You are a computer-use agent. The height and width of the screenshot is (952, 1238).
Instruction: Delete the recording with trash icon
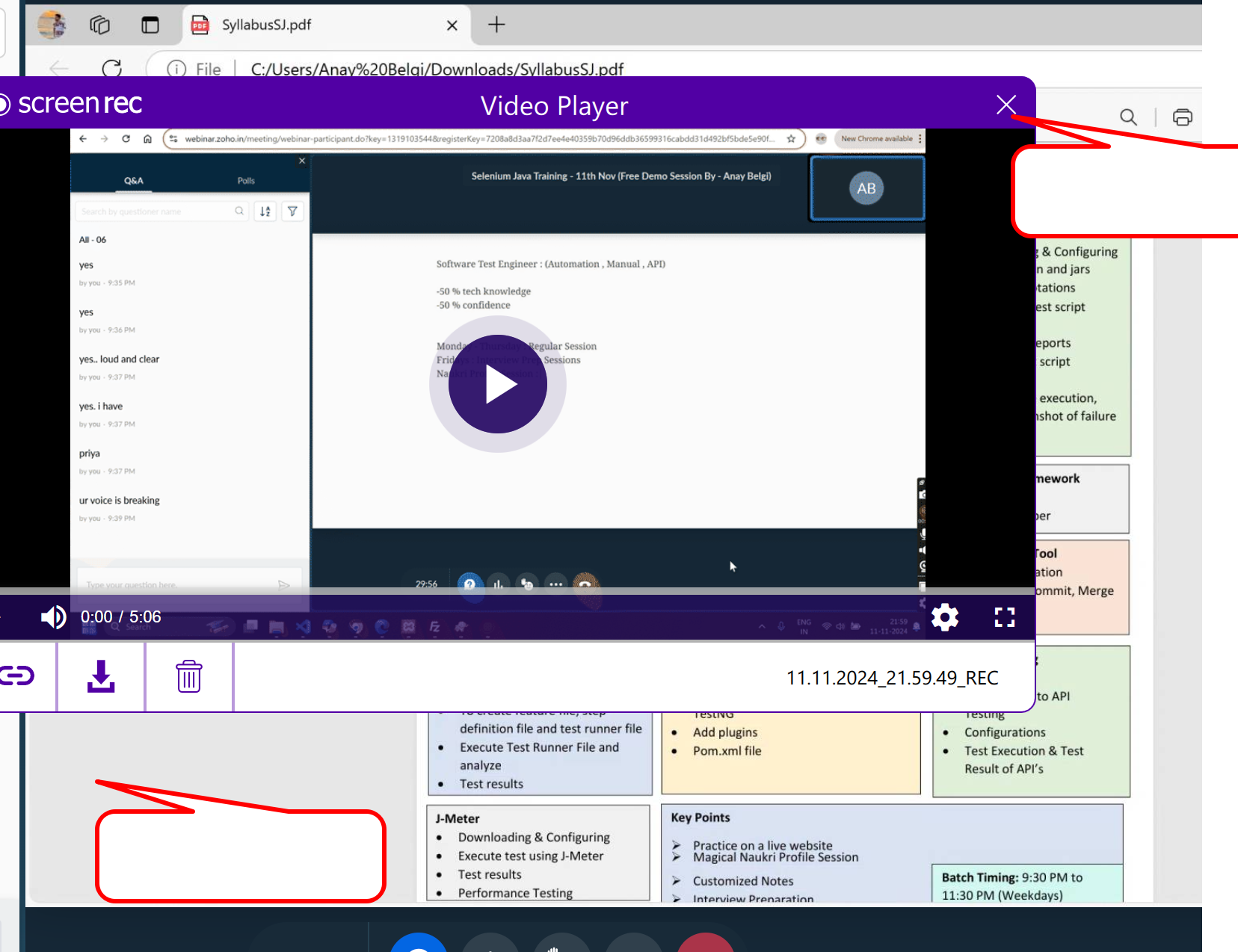pyautogui.click(x=189, y=676)
